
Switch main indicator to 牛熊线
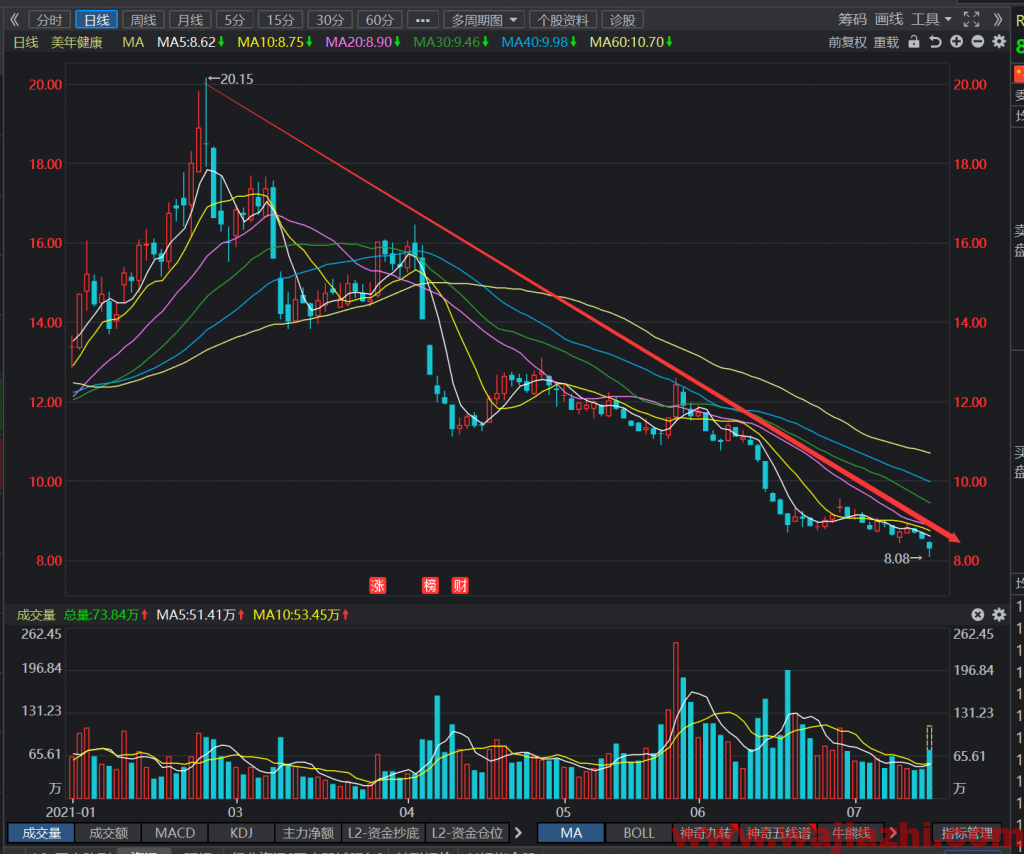(852, 833)
